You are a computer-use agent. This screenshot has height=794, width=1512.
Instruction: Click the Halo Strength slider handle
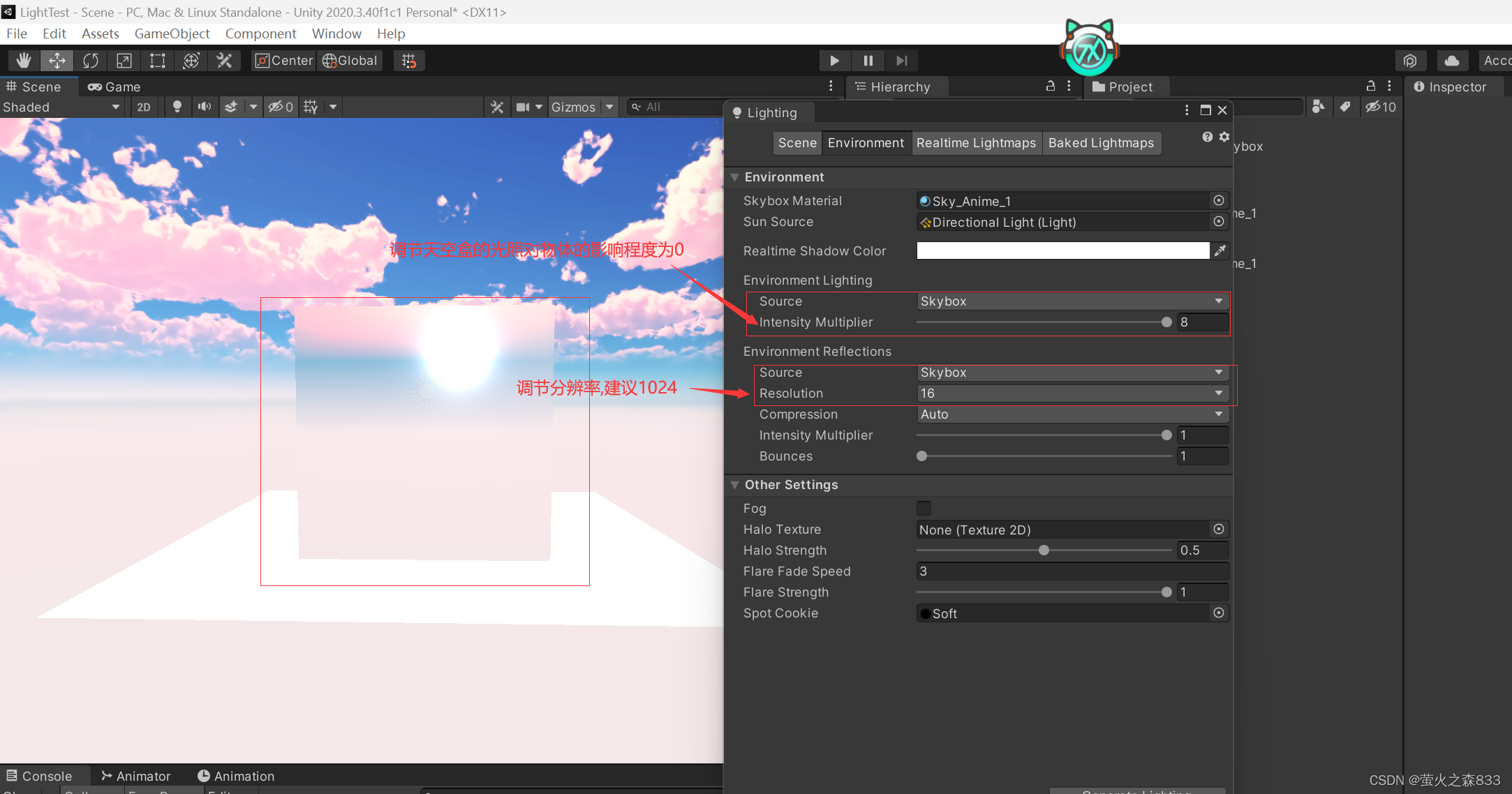coord(1044,550)
